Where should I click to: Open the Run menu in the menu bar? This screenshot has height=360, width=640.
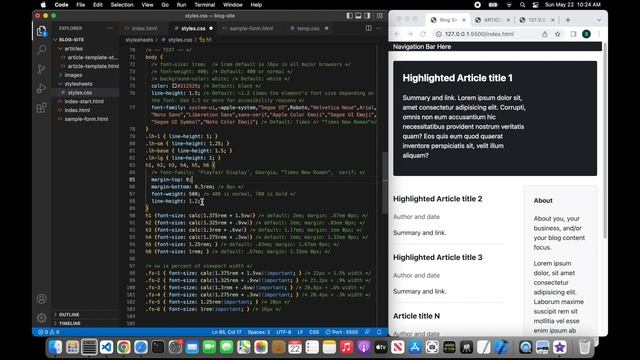tap(181, 5)
